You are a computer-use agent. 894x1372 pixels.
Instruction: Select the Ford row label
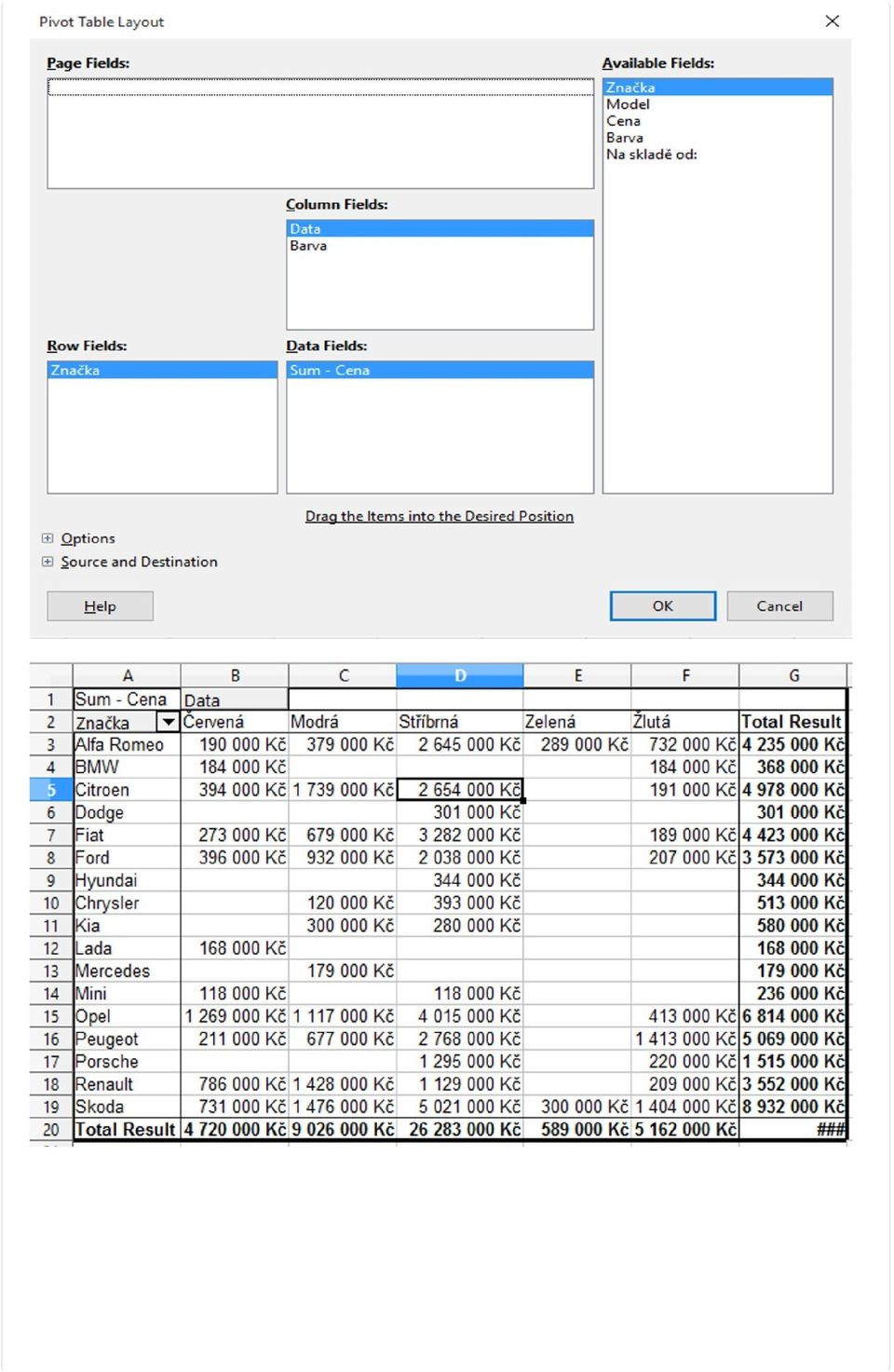coord(127,858)
